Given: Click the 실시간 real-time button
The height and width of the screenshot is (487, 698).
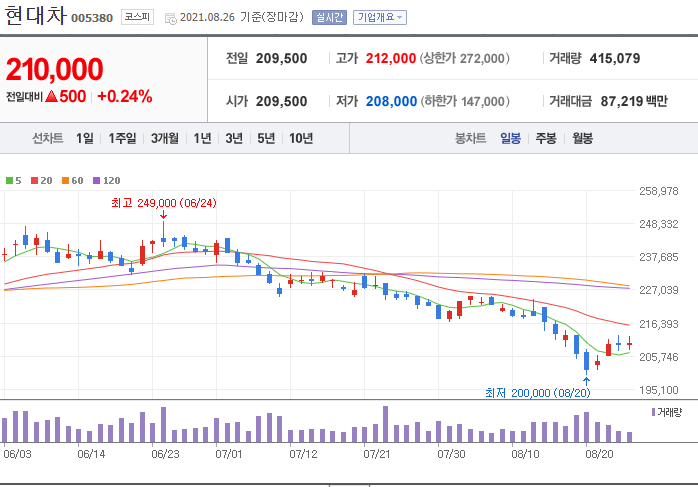Looking at the screenshot, I should point(329,17).
